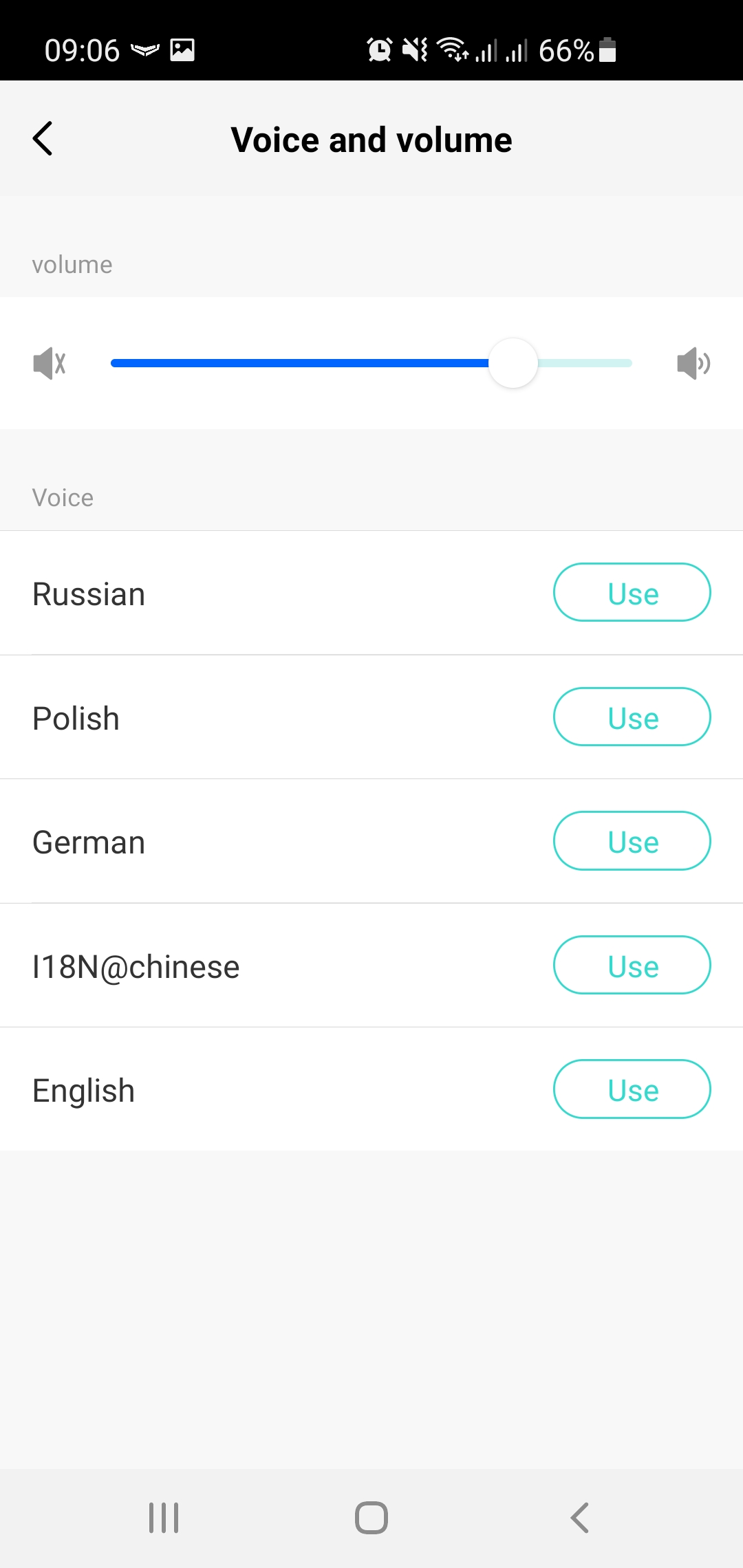
Task: Tap the alarm clock status icon
Action: [x=379, y=50]
